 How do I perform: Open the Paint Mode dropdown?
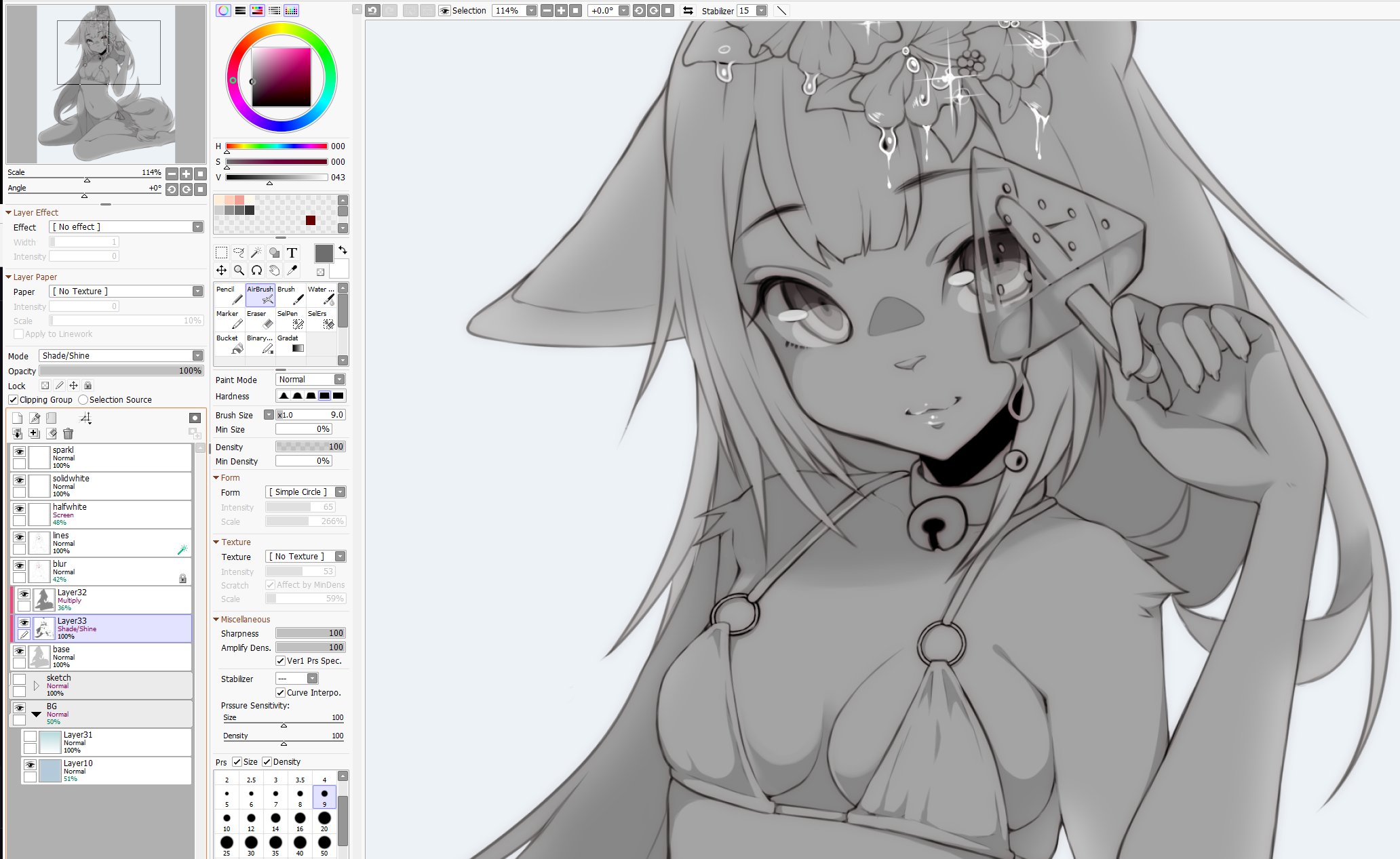pos(311,380)
